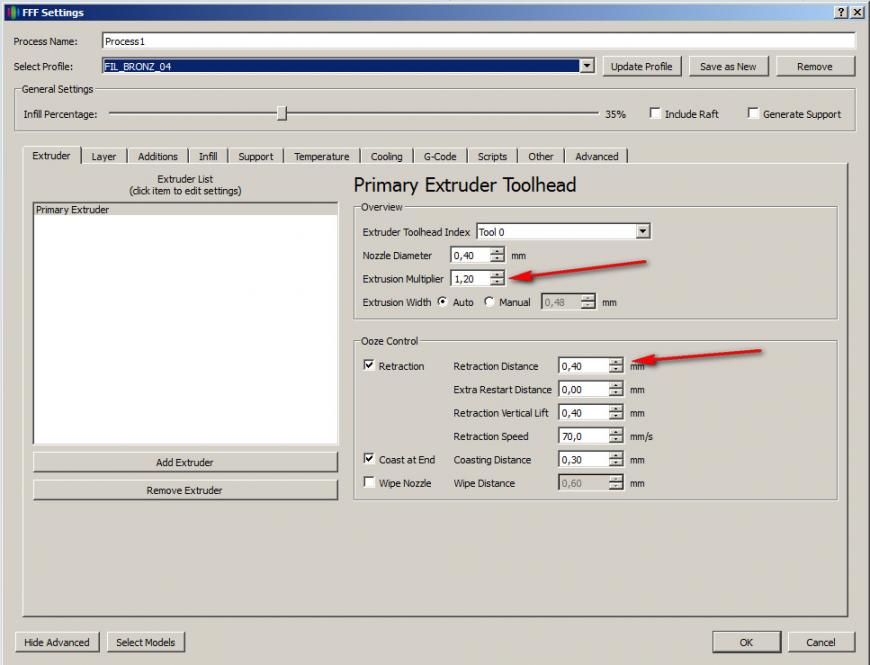Screen dimensions: 870x665
Task: Click Retraction Vertical Lift spinner
Action: click(x=616, y=413)
